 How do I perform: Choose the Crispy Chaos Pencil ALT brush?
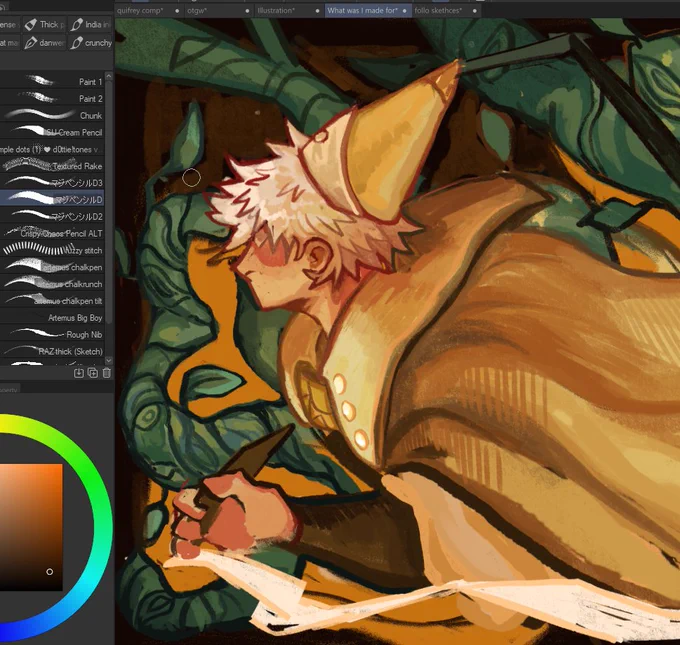[52, 233]
